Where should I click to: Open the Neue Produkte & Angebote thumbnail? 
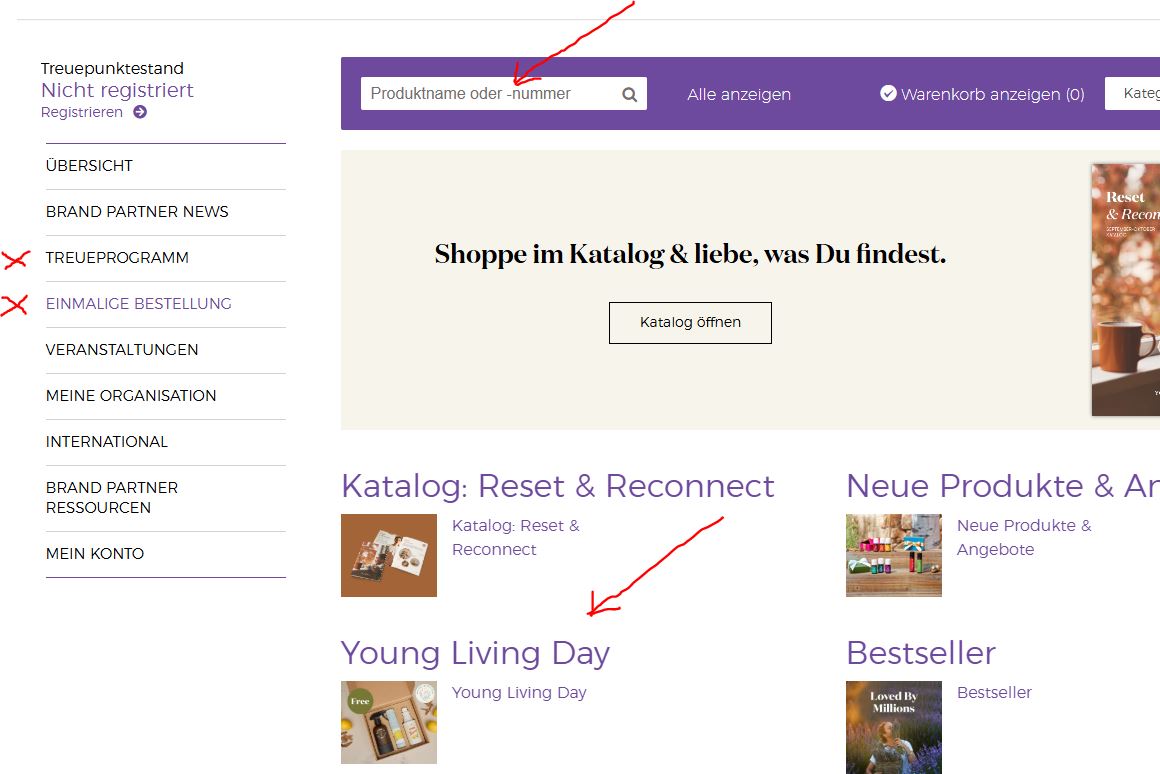[893, 555]
